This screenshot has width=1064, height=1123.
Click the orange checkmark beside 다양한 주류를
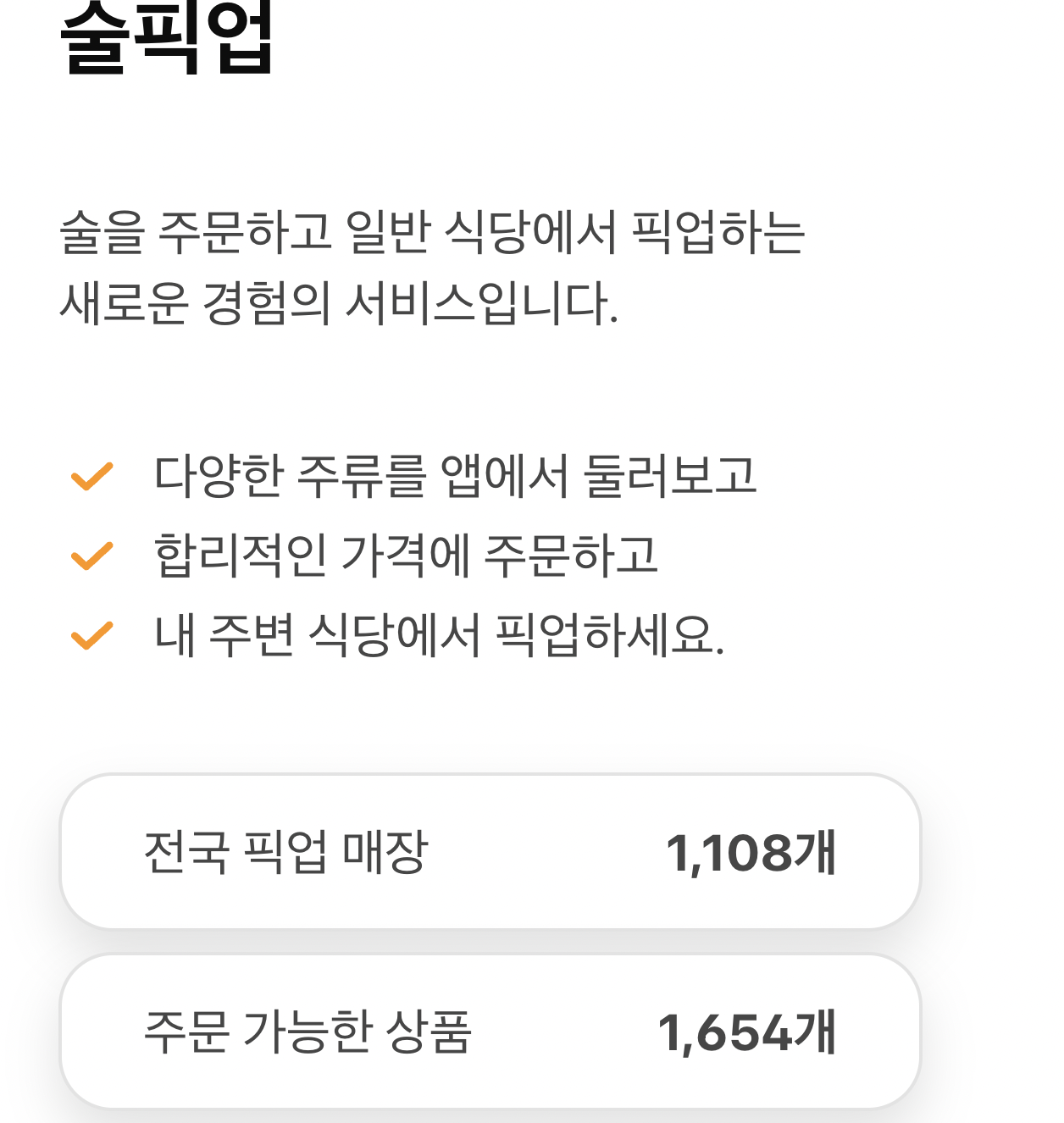(x=91, y=477)
